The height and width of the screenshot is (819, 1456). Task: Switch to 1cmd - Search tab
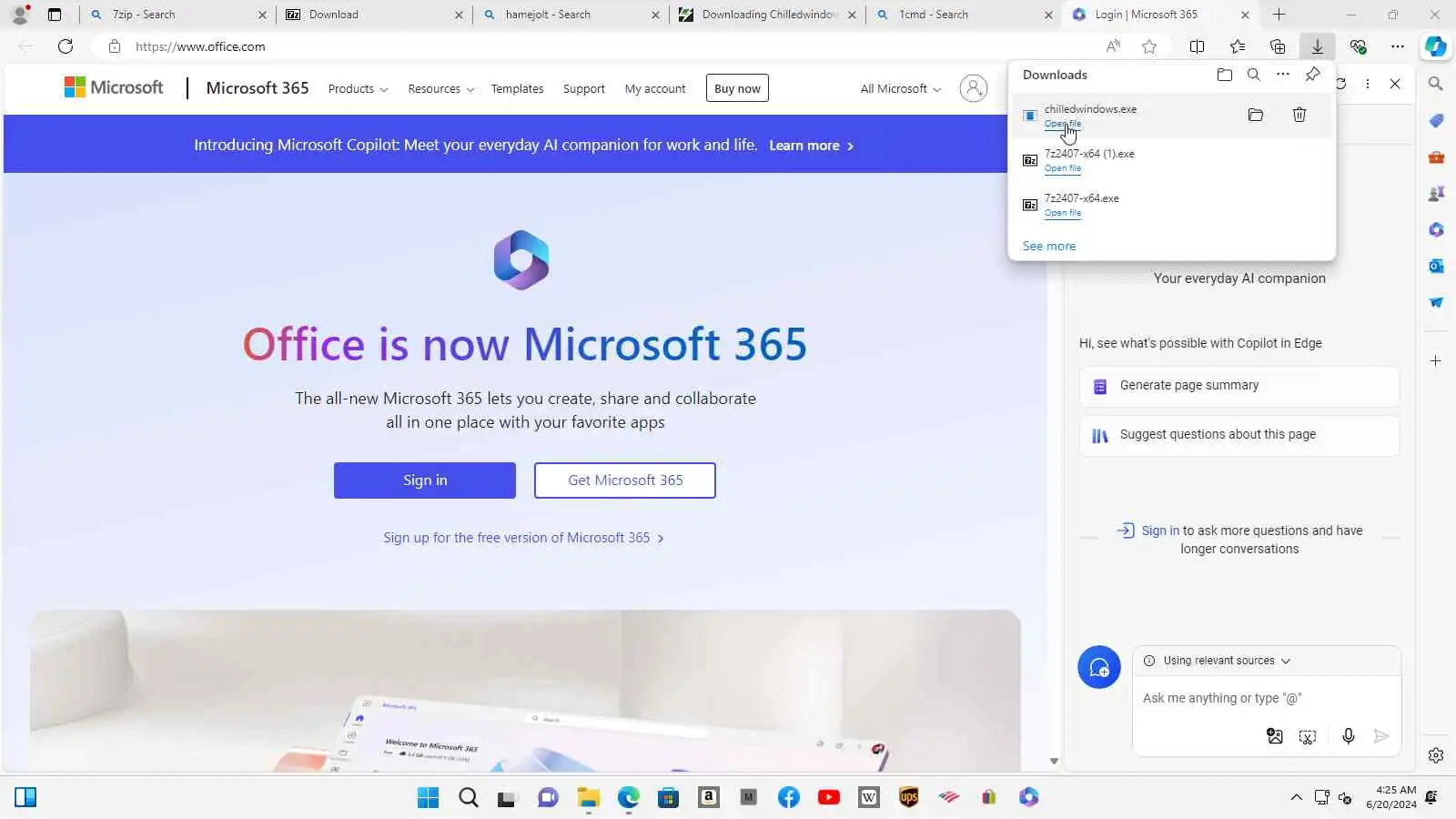(965, 15)
